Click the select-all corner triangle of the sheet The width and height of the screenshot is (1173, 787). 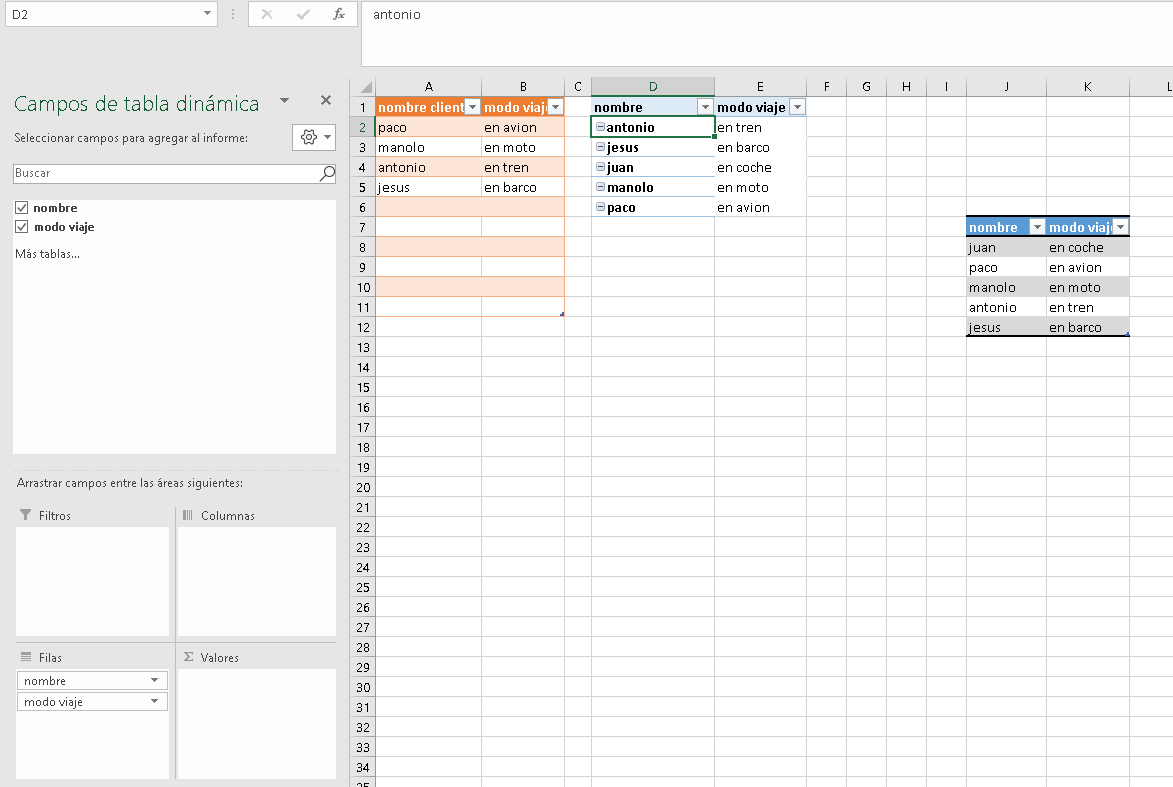click(364, 87)
